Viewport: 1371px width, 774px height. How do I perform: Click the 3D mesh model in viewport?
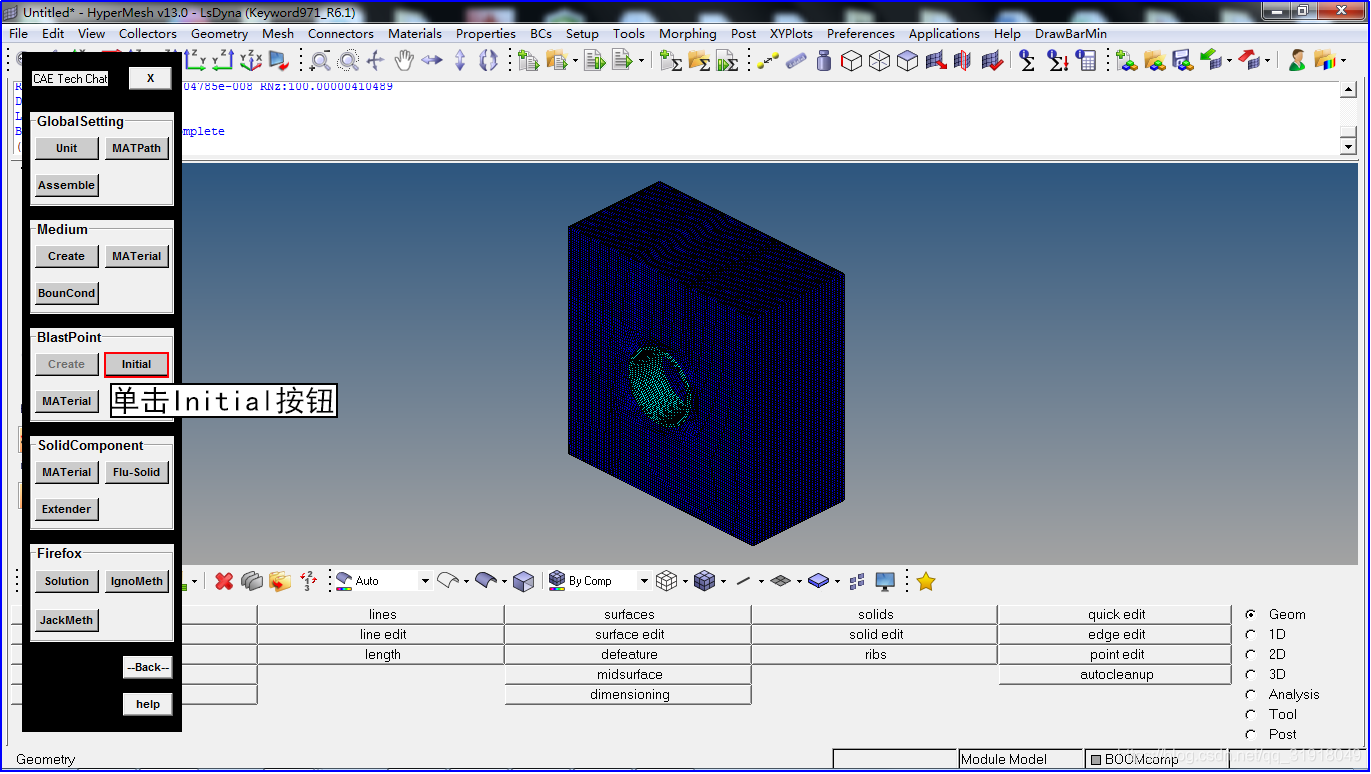(x=705, y=362)
